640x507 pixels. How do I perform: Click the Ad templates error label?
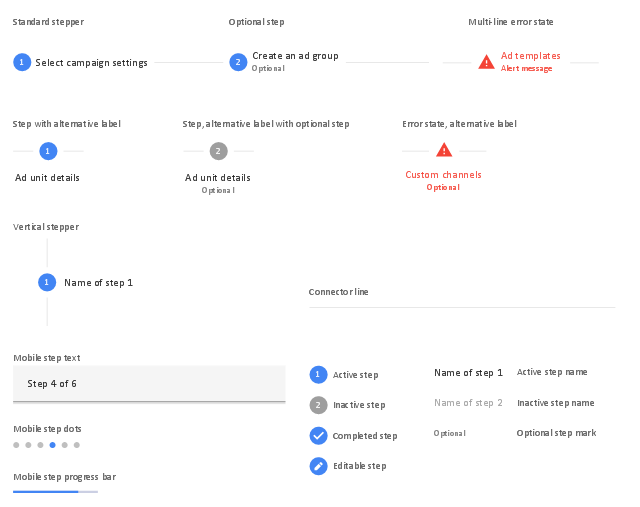530,56
